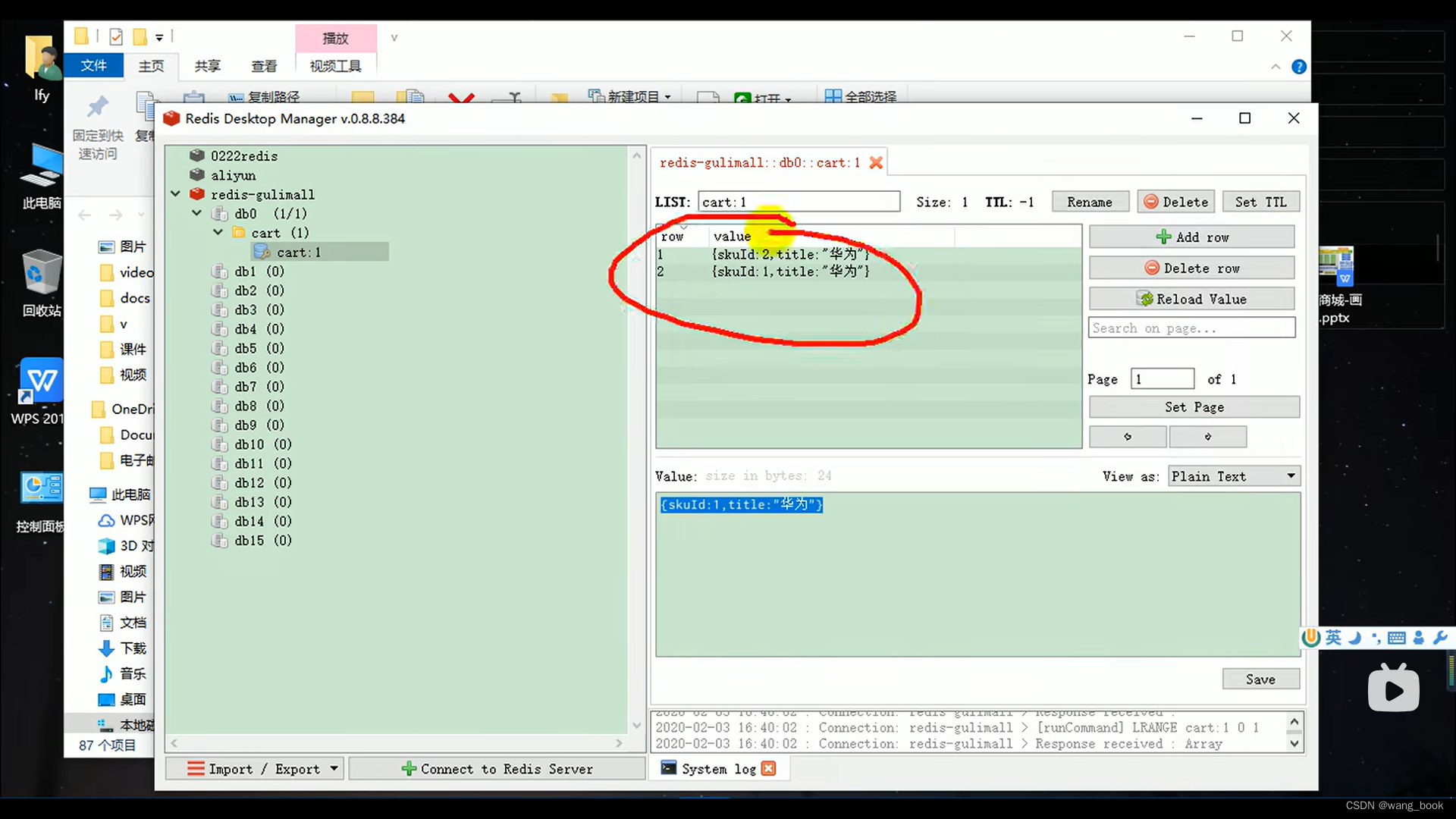
Task: Select the 0222redis server connection icon
Action: (x=197, y=155)
